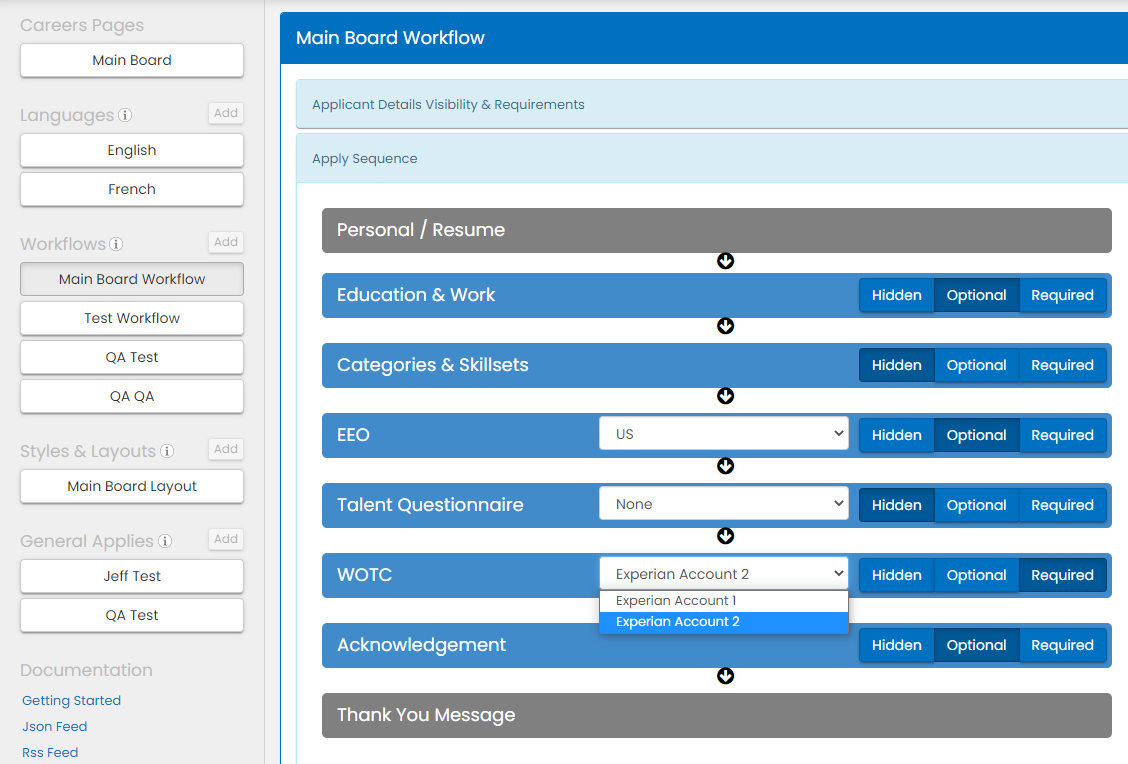1128x764 pixels.
Task: Switch to the Test Workflow
Action: click(x=131, y=318)
